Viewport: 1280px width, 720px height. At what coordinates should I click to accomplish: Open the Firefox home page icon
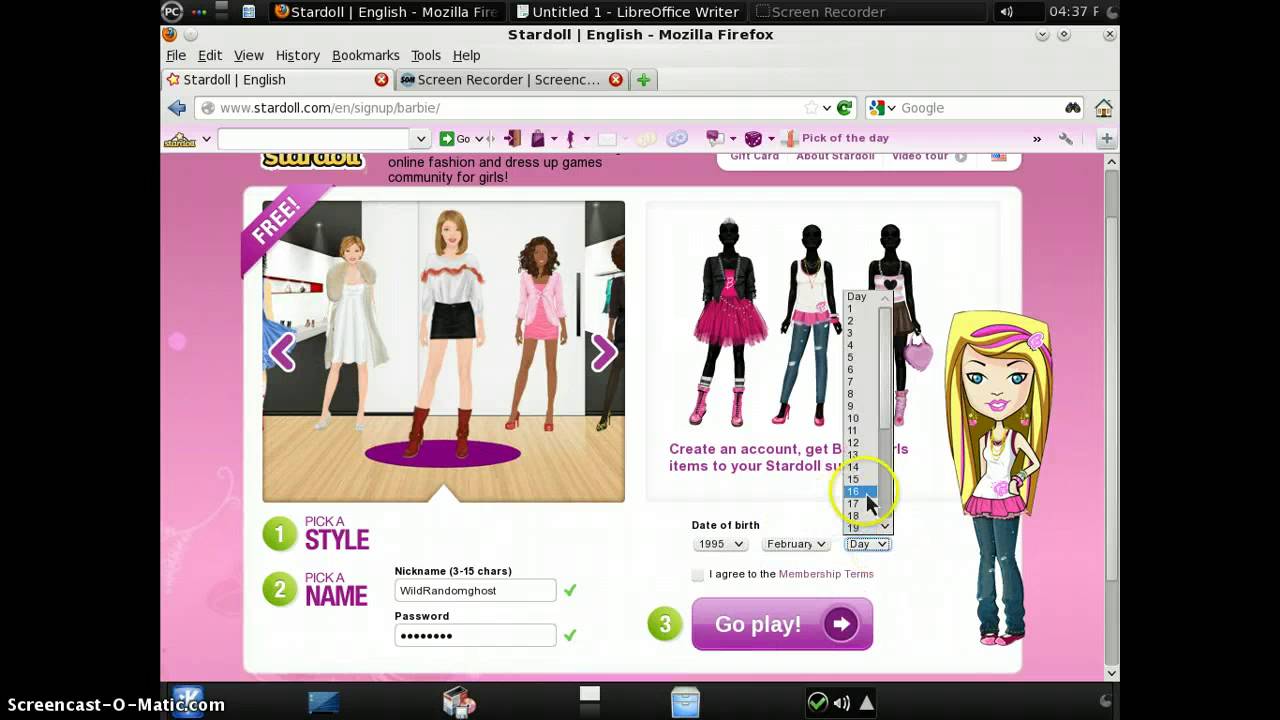1104,108
